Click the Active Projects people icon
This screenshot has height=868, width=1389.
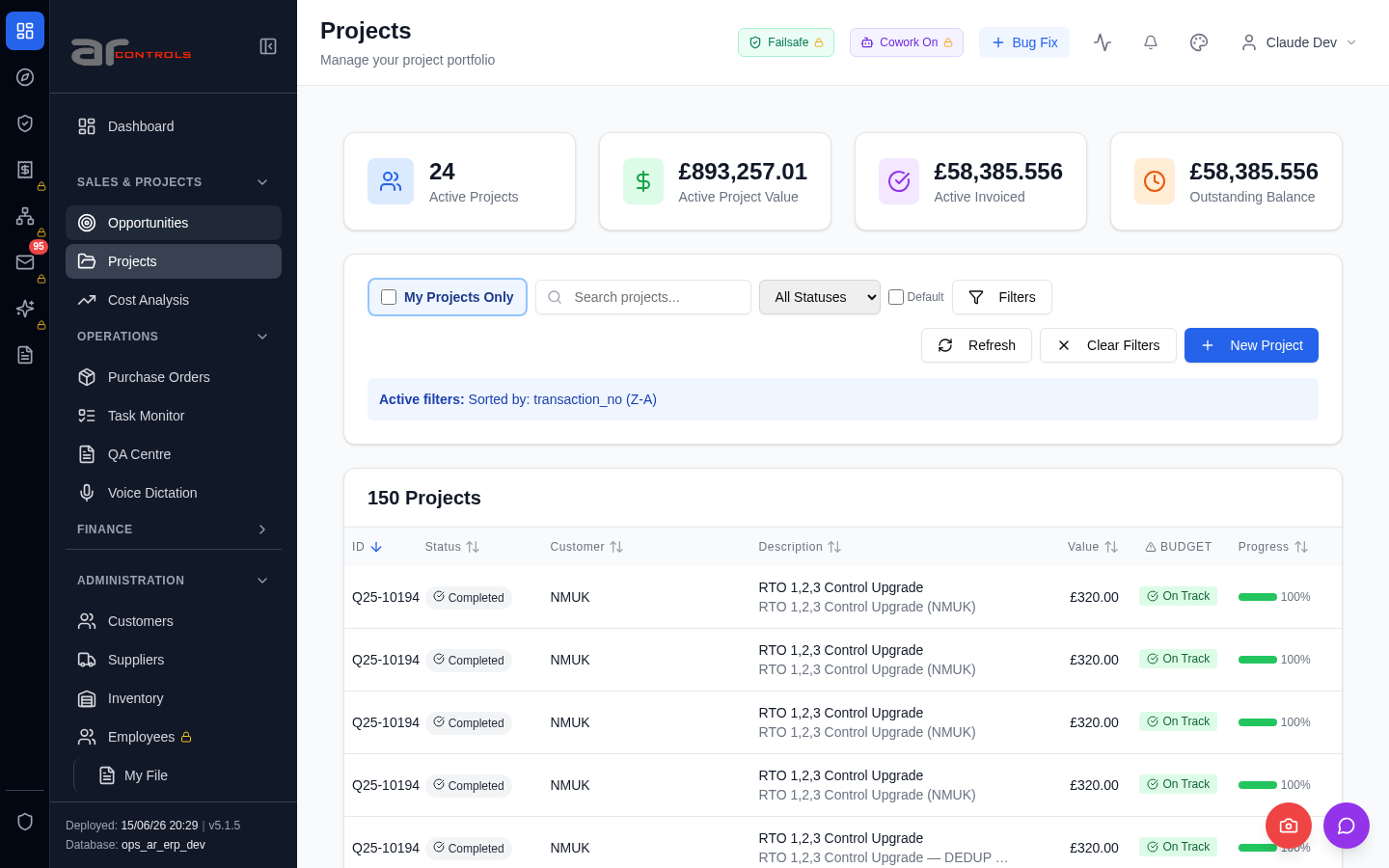391,181
